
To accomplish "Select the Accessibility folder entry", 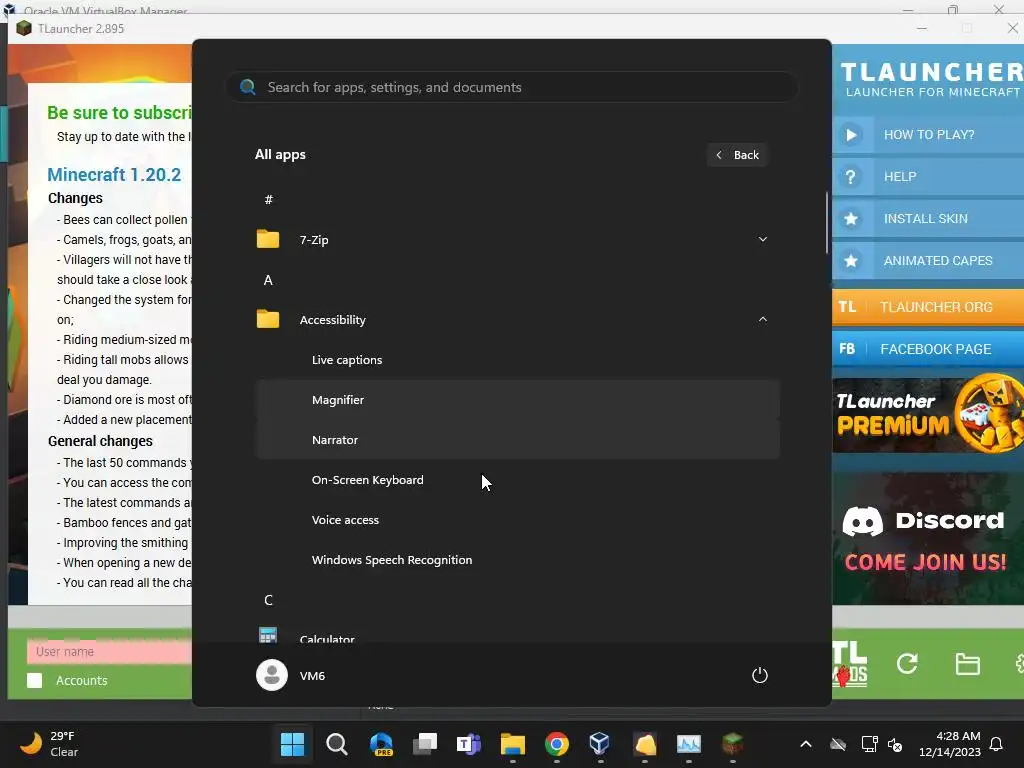I will click(517, 319).
